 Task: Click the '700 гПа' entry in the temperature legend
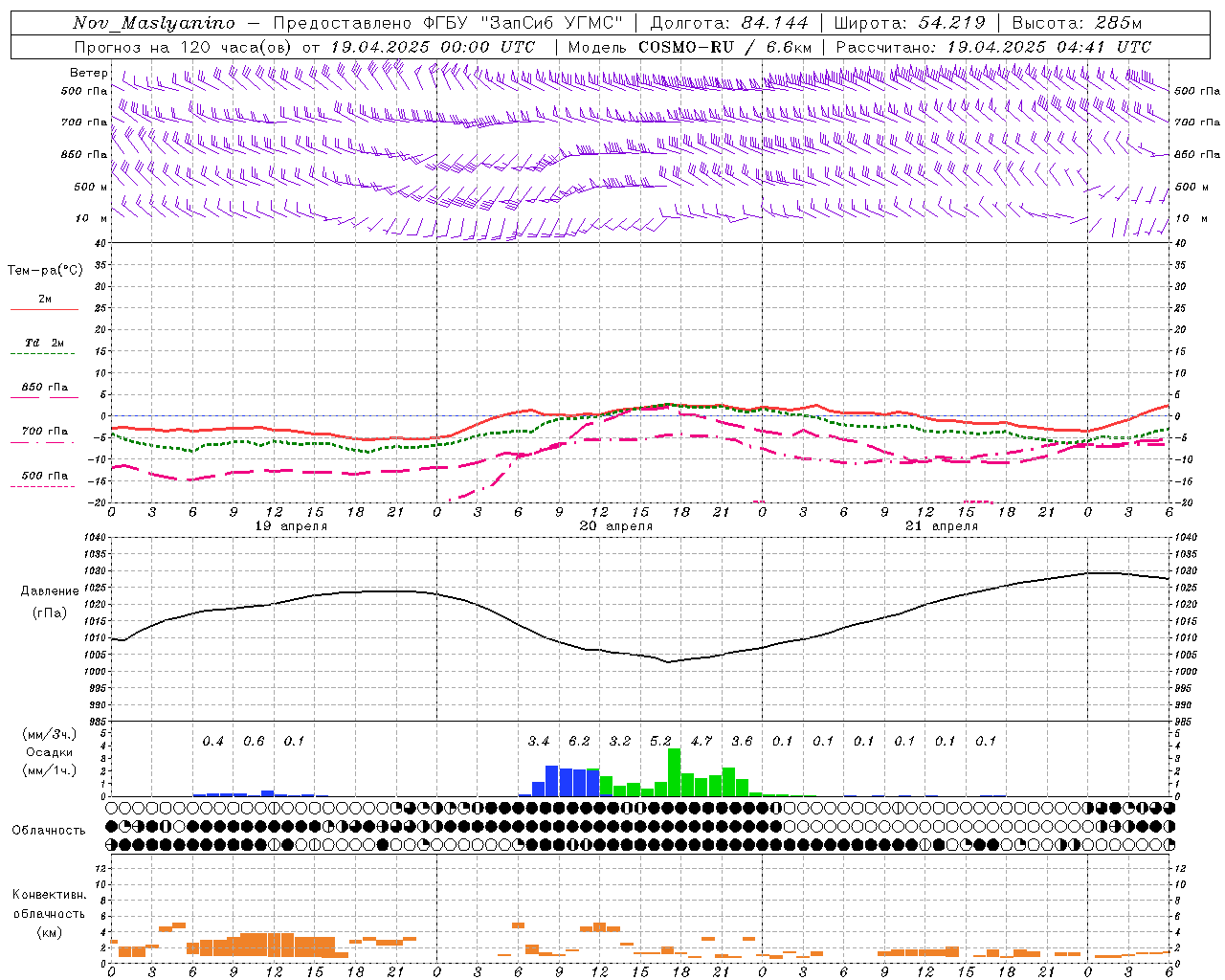(45, 431)
